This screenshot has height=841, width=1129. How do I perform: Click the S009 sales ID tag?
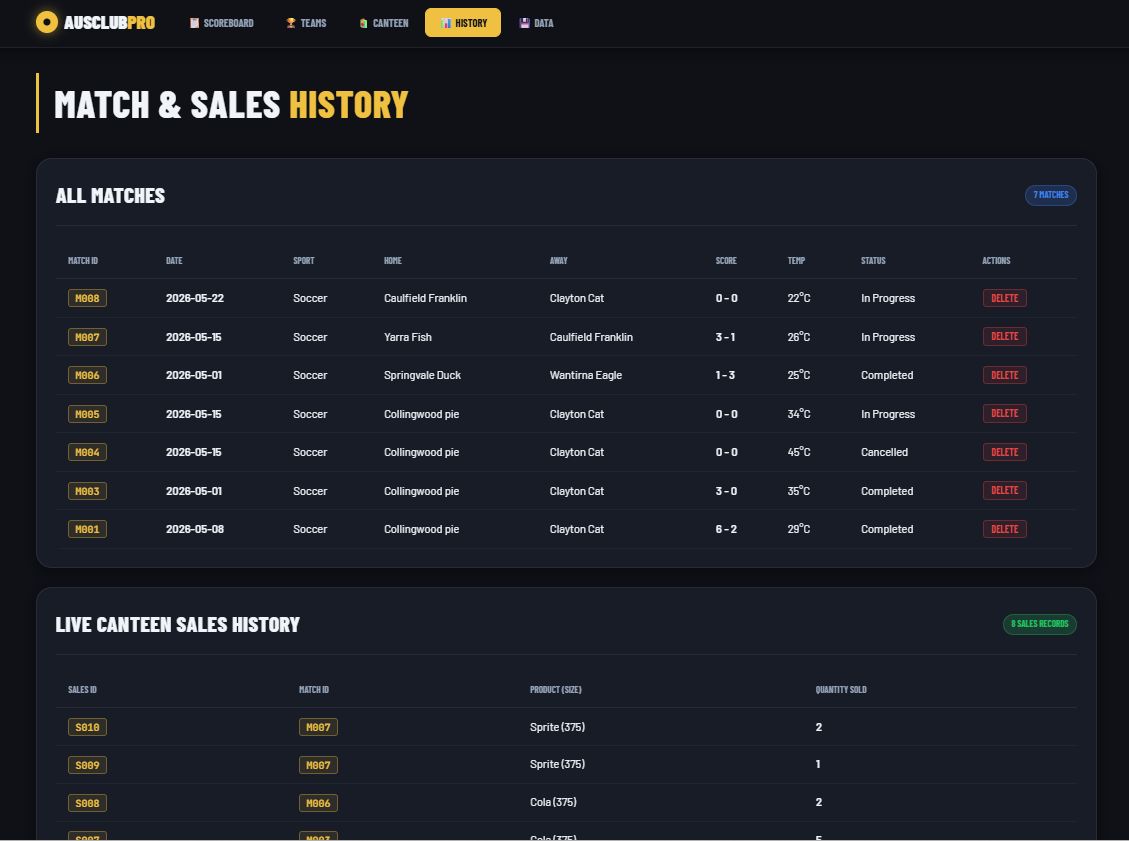point(87,765)
